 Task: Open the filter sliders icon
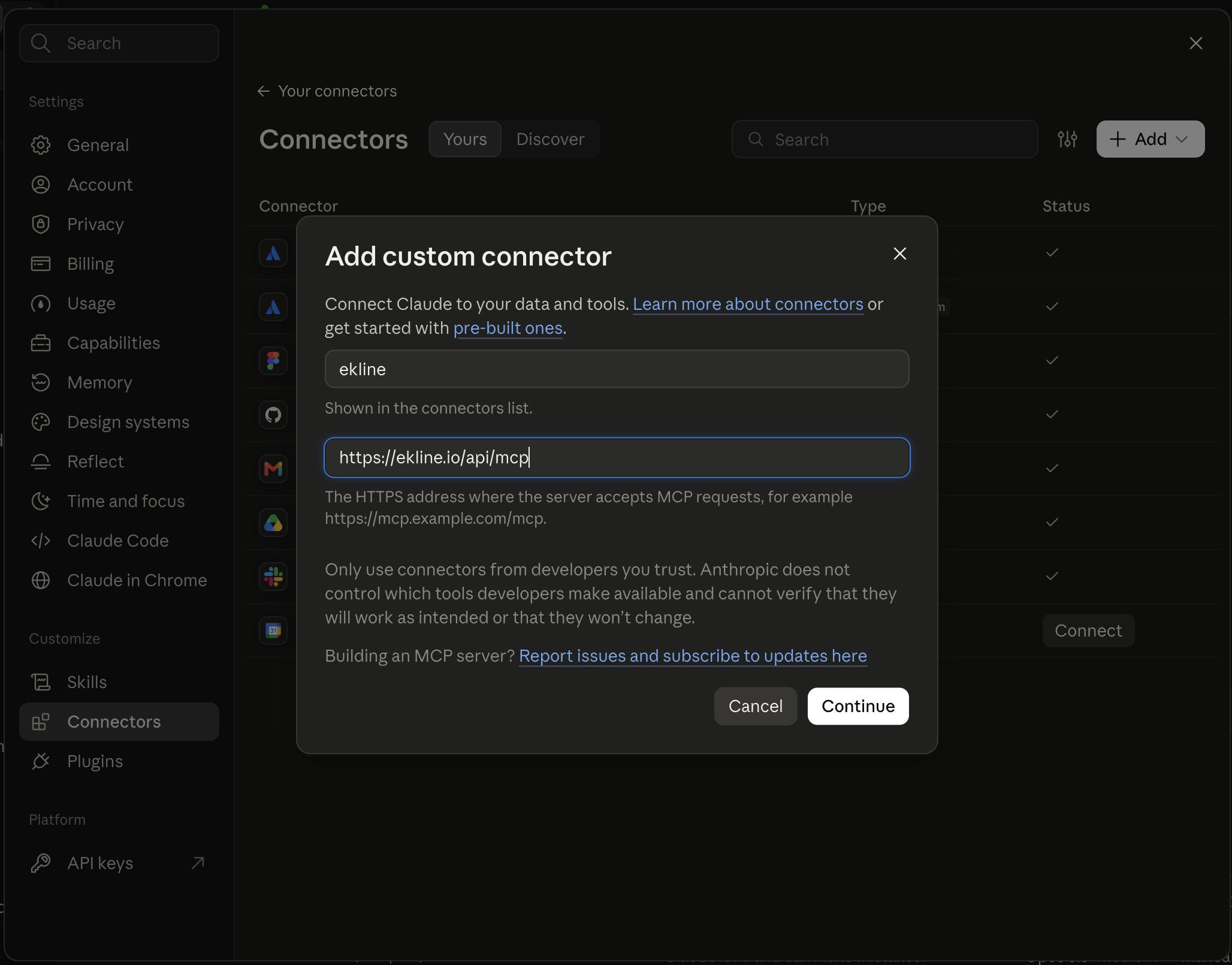(x=1067, y=139)
